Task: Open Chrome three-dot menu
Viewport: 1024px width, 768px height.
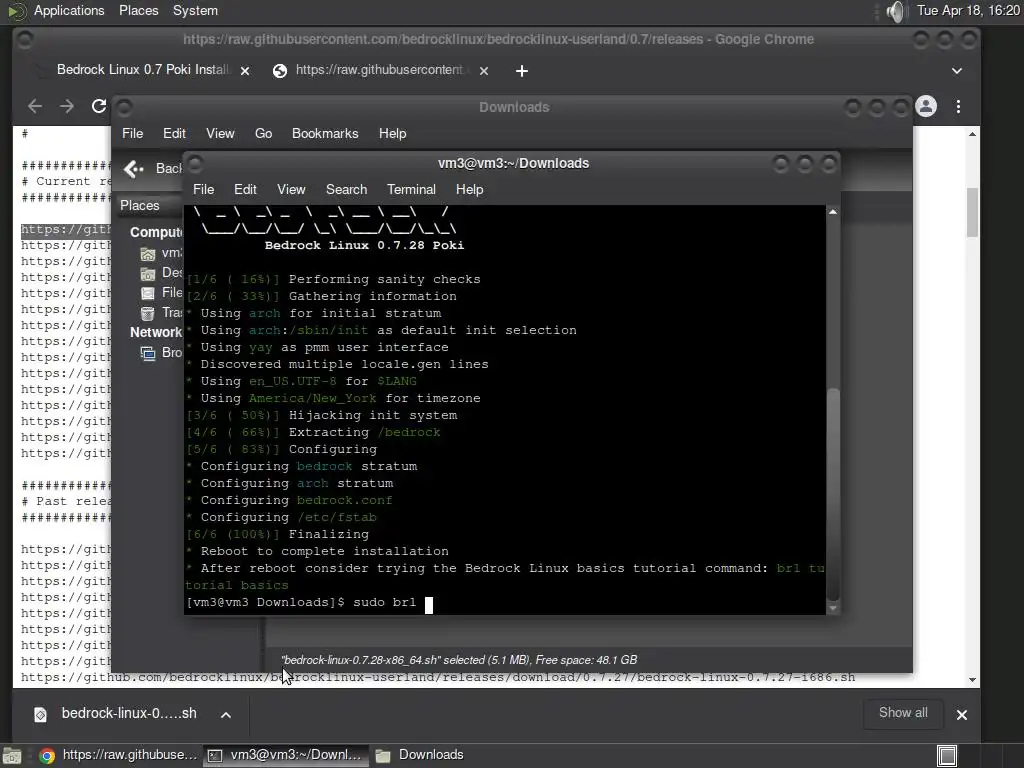Action: tap(958, 106)
